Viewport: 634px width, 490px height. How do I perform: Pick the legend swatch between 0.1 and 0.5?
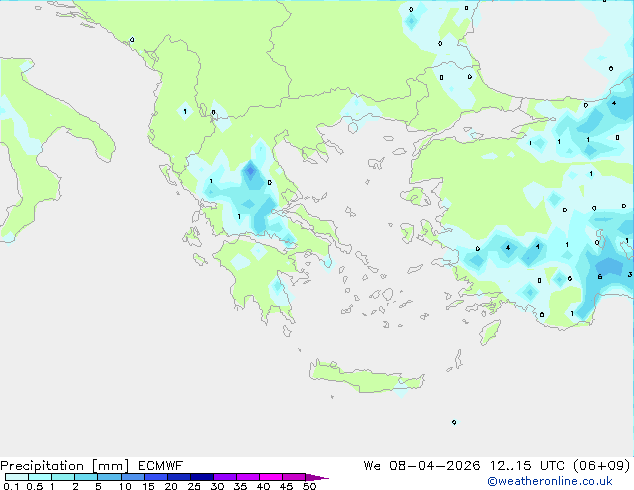point(17,477)
